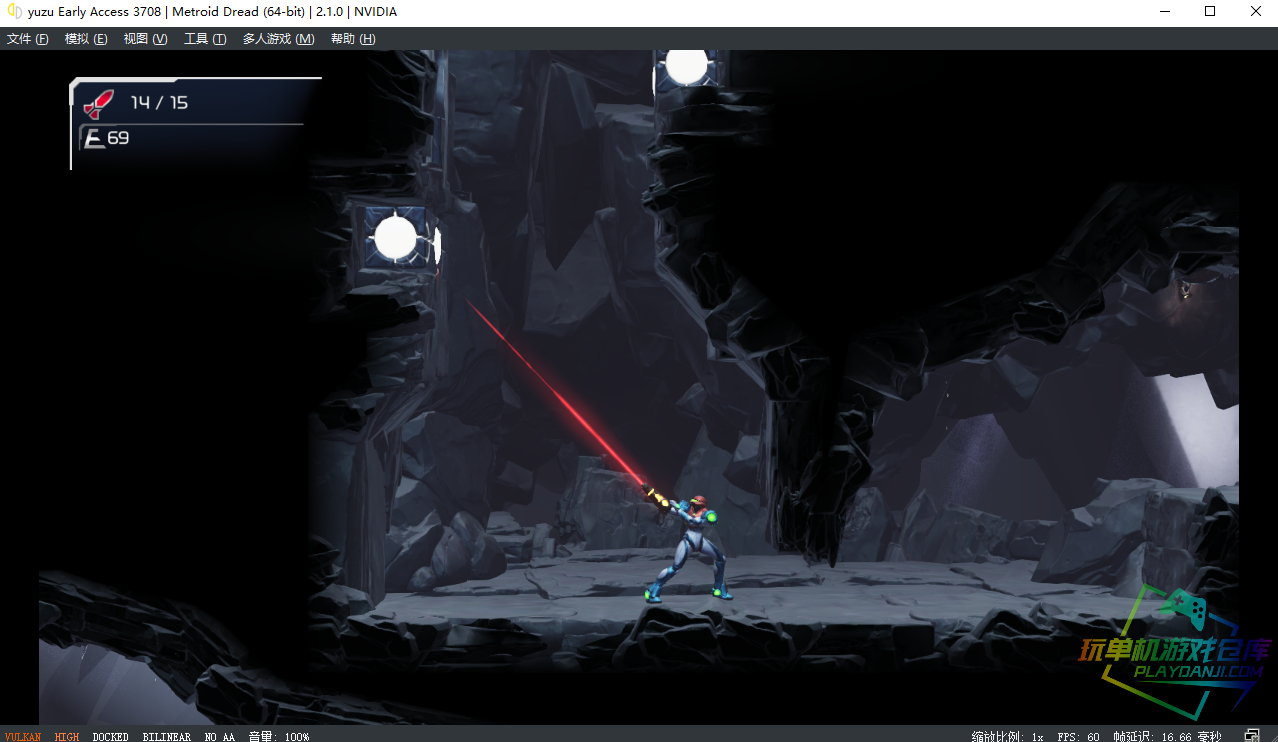Change the NO AA anti-aliasing option
Viewport: 1278px width, 742px height.
click(x=219, y=737)
